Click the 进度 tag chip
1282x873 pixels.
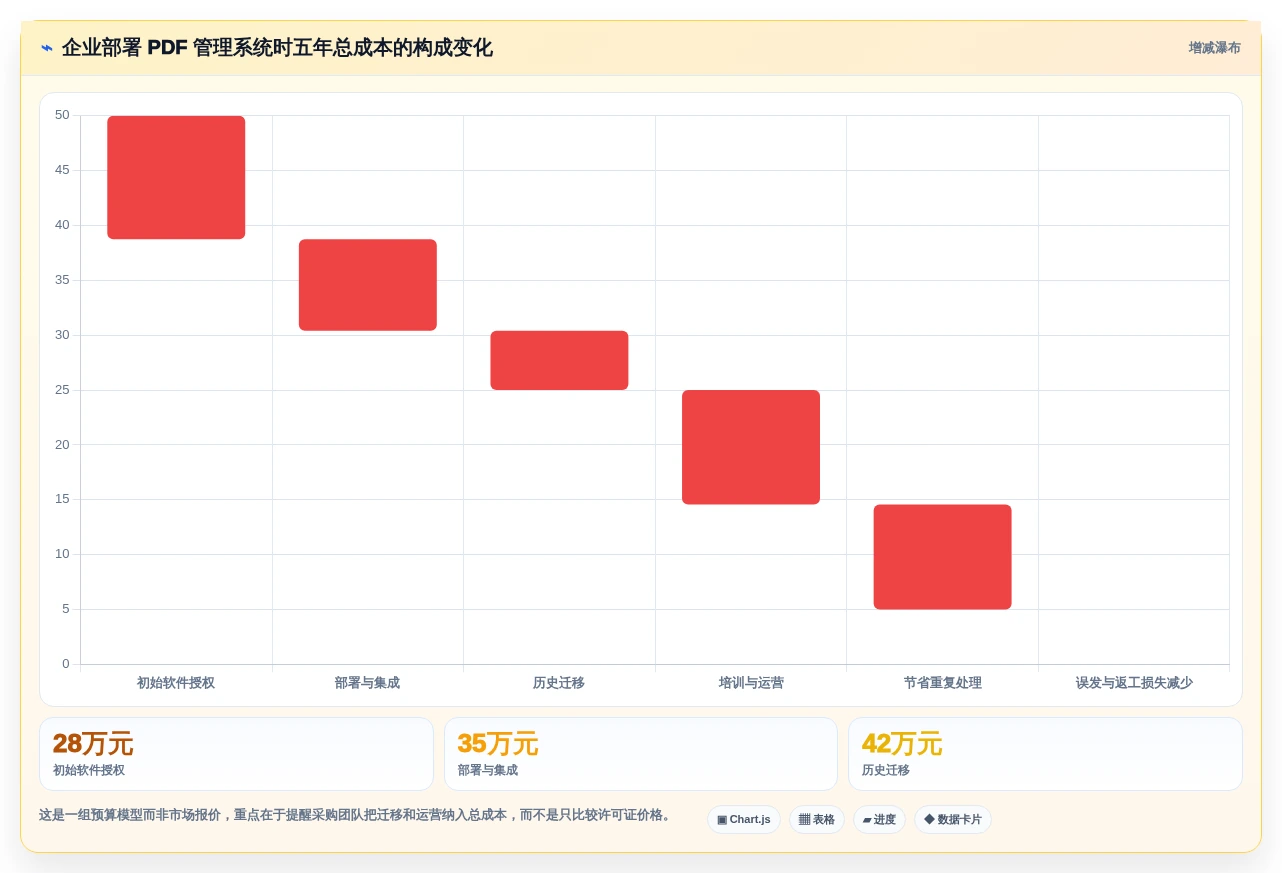tap(879, 820)
